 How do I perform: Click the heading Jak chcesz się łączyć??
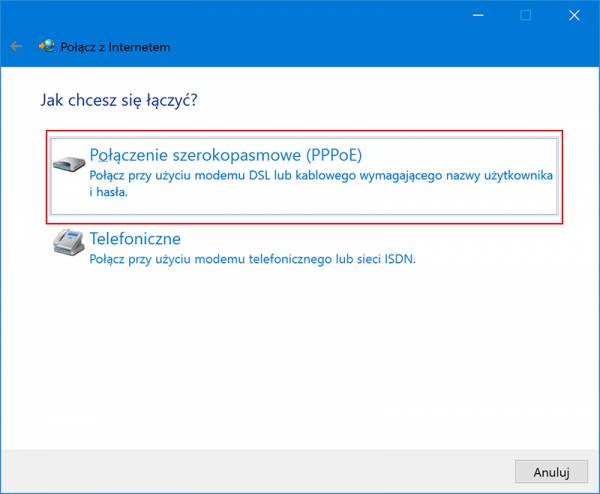119,100
